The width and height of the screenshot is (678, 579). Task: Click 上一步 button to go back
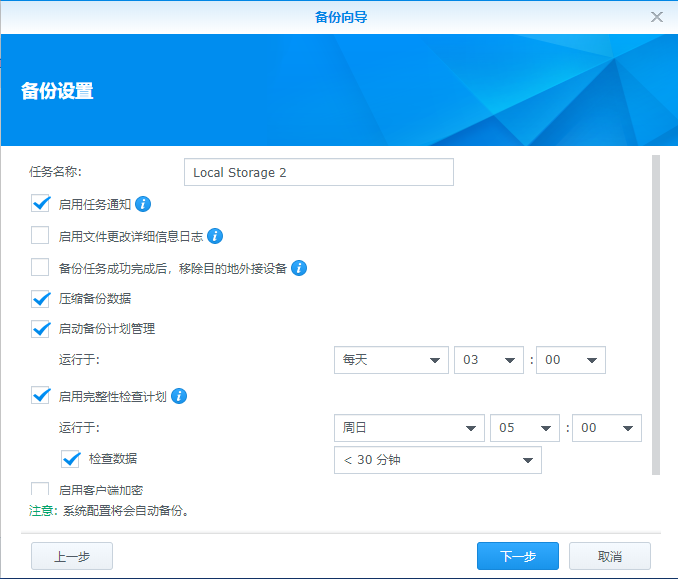coord(72,556)
